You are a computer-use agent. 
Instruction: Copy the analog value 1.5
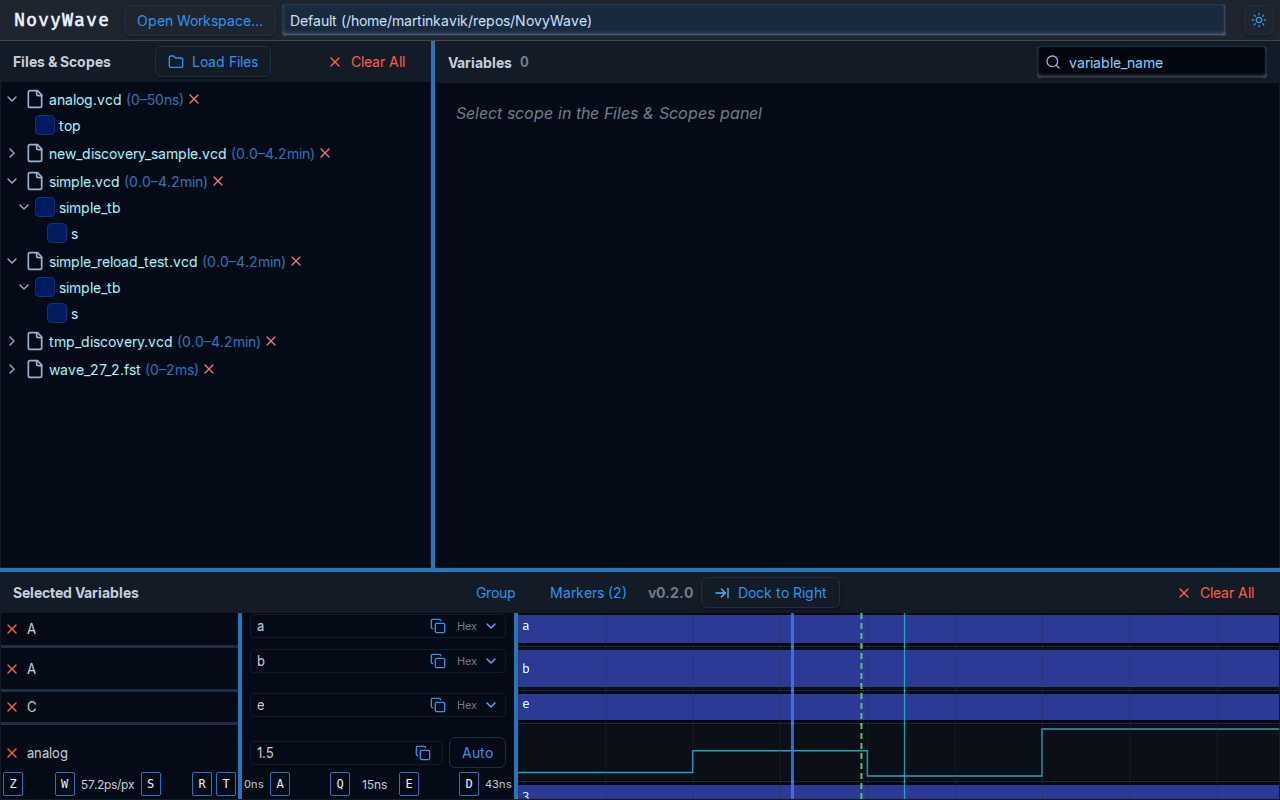[x=422, y=752]
